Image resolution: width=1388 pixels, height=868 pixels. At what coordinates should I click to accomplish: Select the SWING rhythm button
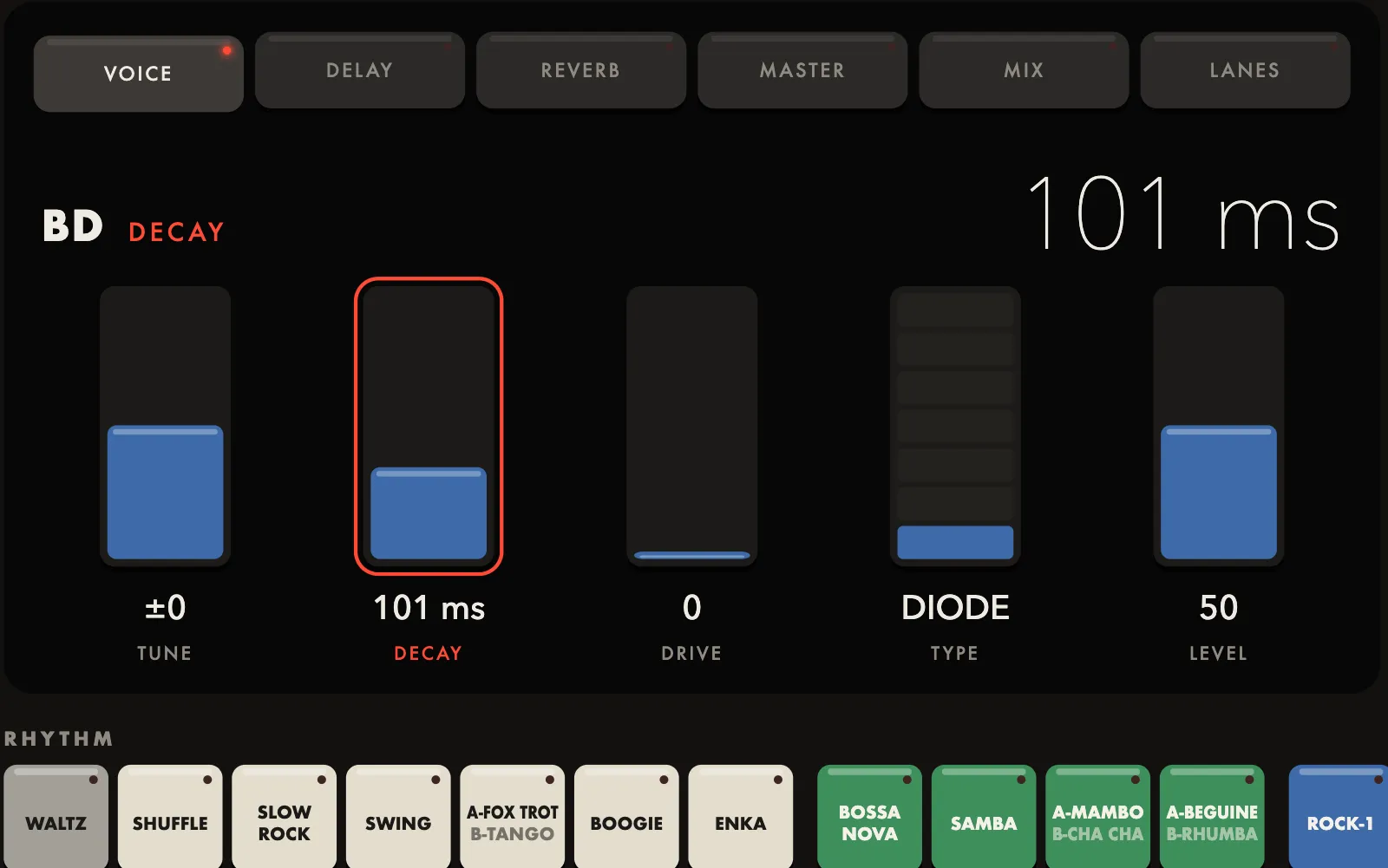398,817
